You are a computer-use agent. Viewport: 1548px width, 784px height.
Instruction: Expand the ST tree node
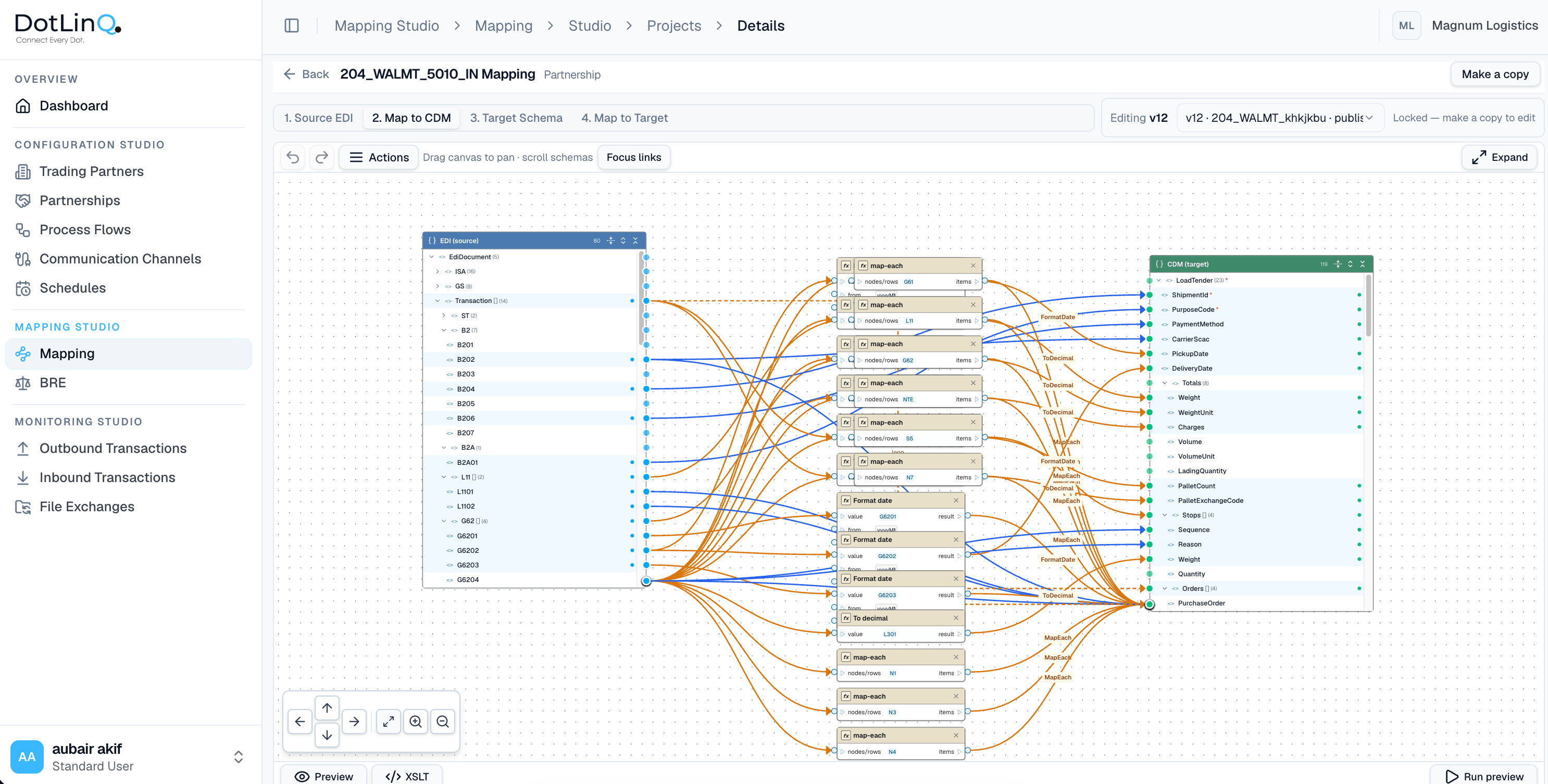[x=443, y=315]
